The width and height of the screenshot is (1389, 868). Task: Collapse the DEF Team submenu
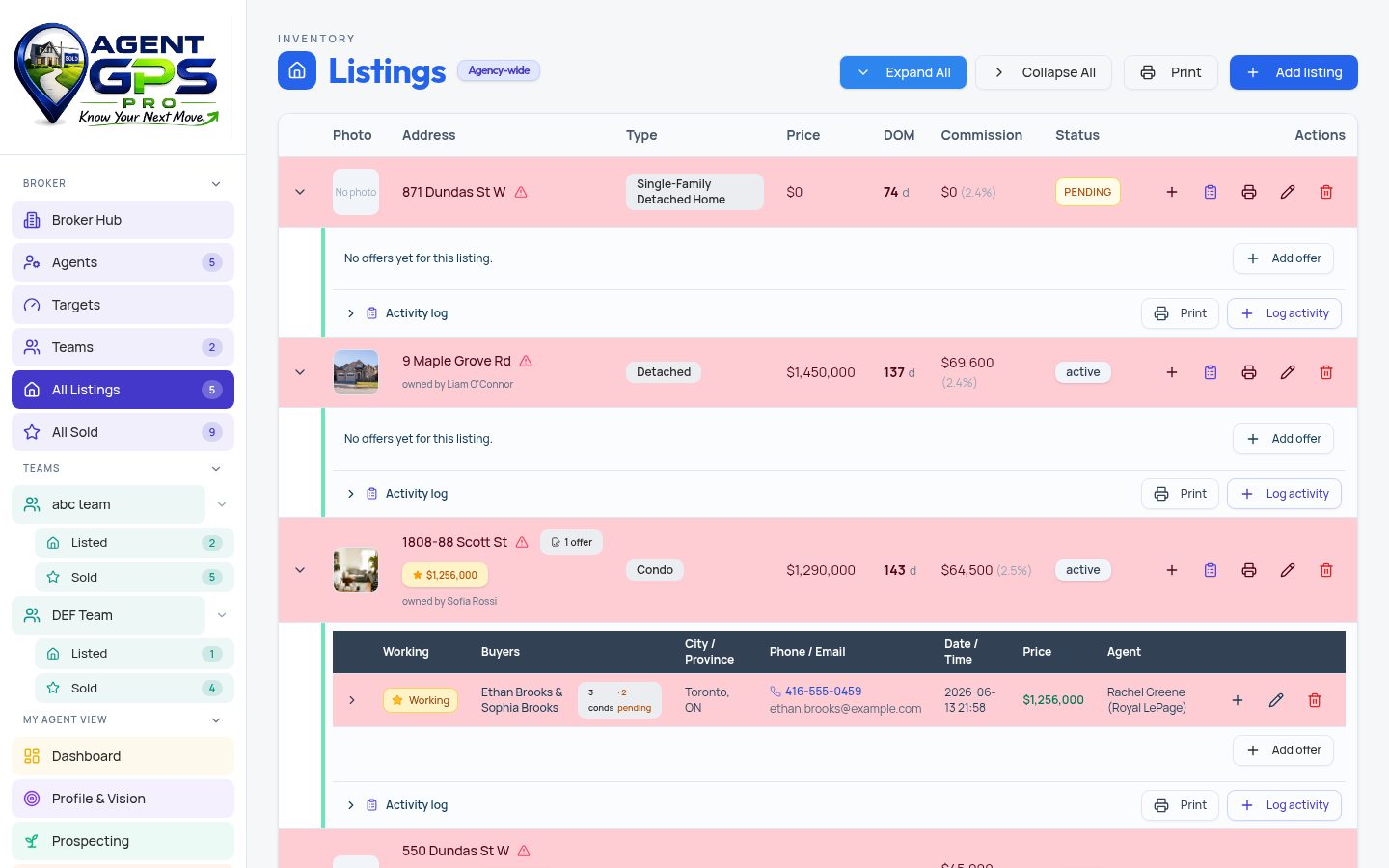pyautogui.click(x=222, y=615)
